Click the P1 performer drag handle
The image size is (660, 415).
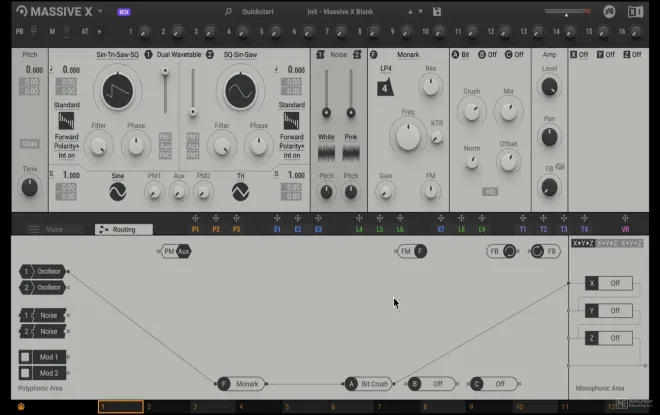(195, 218)
